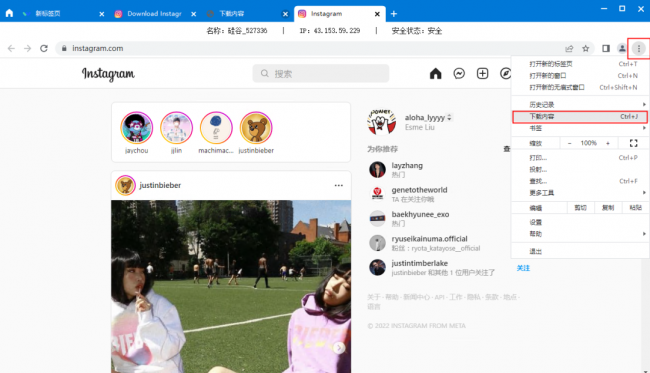
Task: View the machimac story avatar
Action: point(216,128)
